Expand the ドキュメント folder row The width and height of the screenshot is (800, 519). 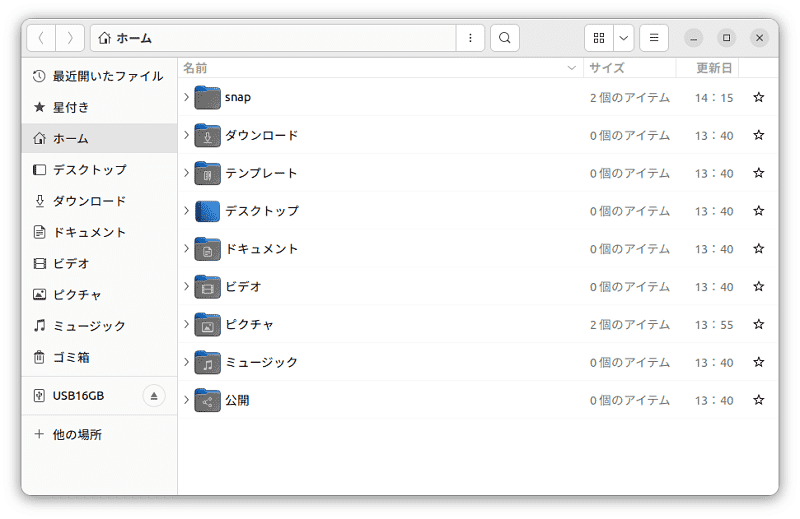point(186,248)
